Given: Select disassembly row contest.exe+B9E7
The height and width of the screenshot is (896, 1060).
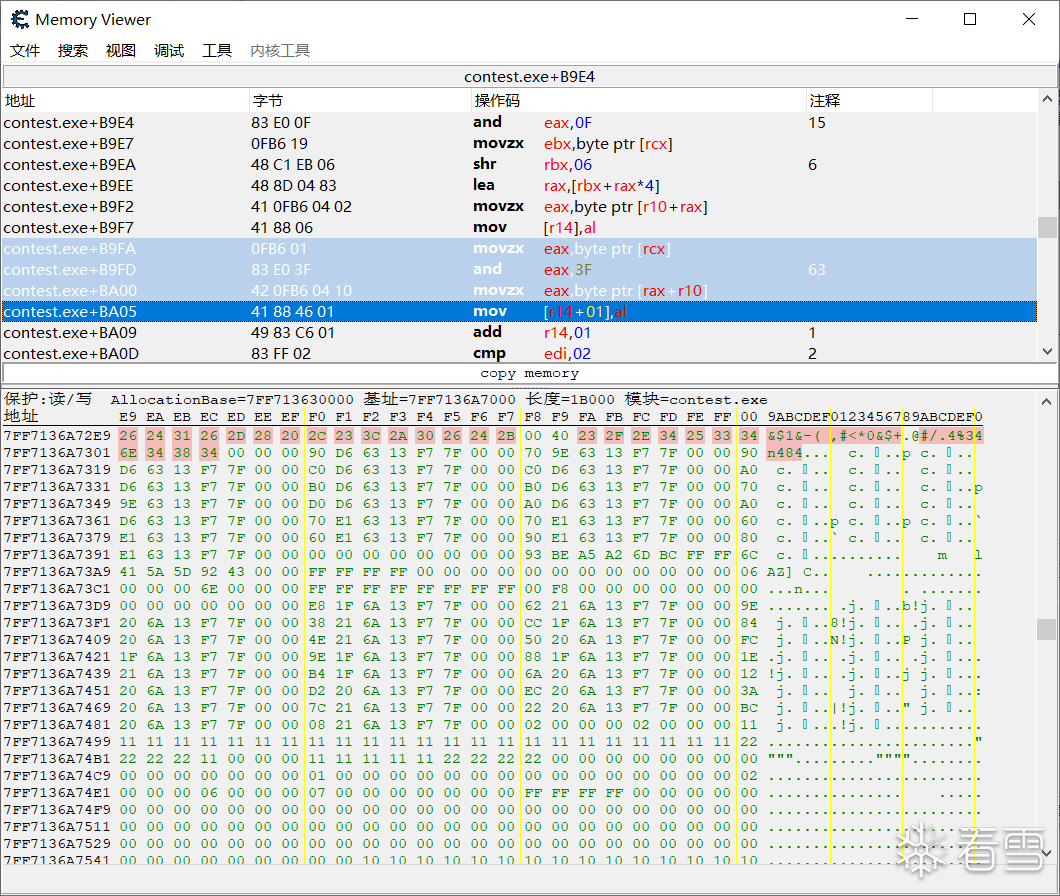Looking at the screenshot, I should (519, 143).
